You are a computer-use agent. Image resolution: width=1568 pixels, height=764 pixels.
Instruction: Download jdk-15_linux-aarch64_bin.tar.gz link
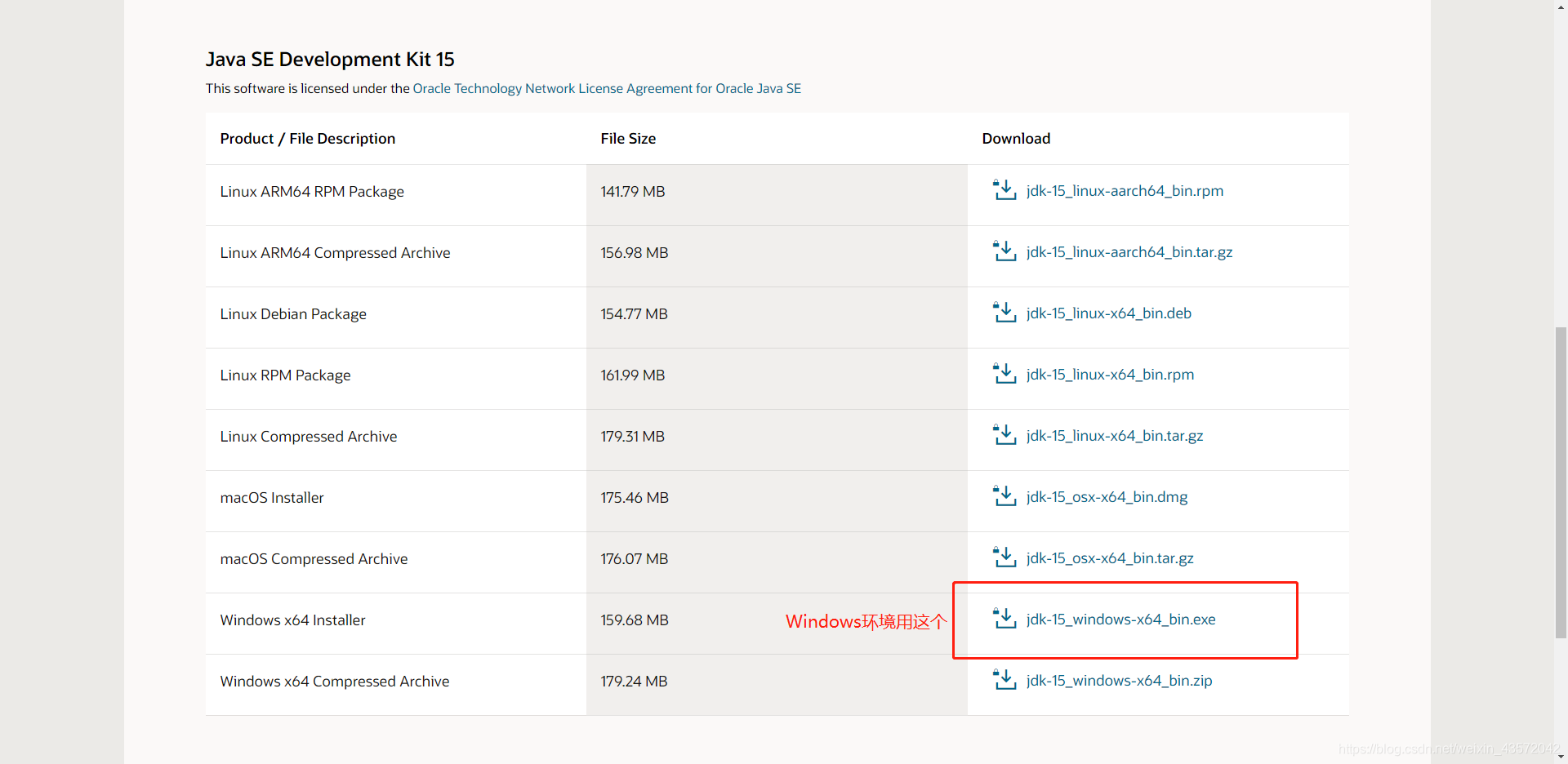pyautogui.click(x=1129, y=252)
